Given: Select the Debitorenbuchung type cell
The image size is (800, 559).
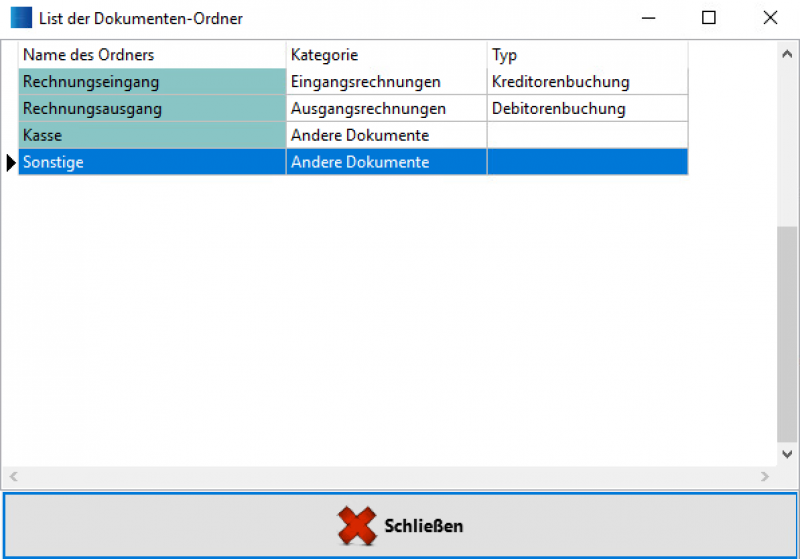Looking at the screenshot, I should (x=587, y=108).
